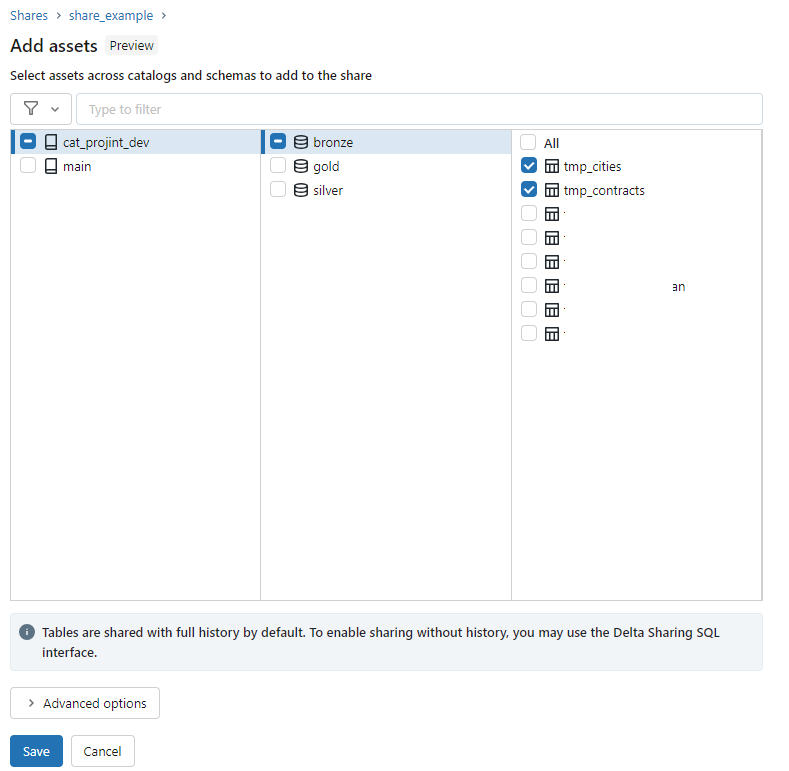Select the silver schema row
This screenshot has height=771, width=789.
(386, 190)
